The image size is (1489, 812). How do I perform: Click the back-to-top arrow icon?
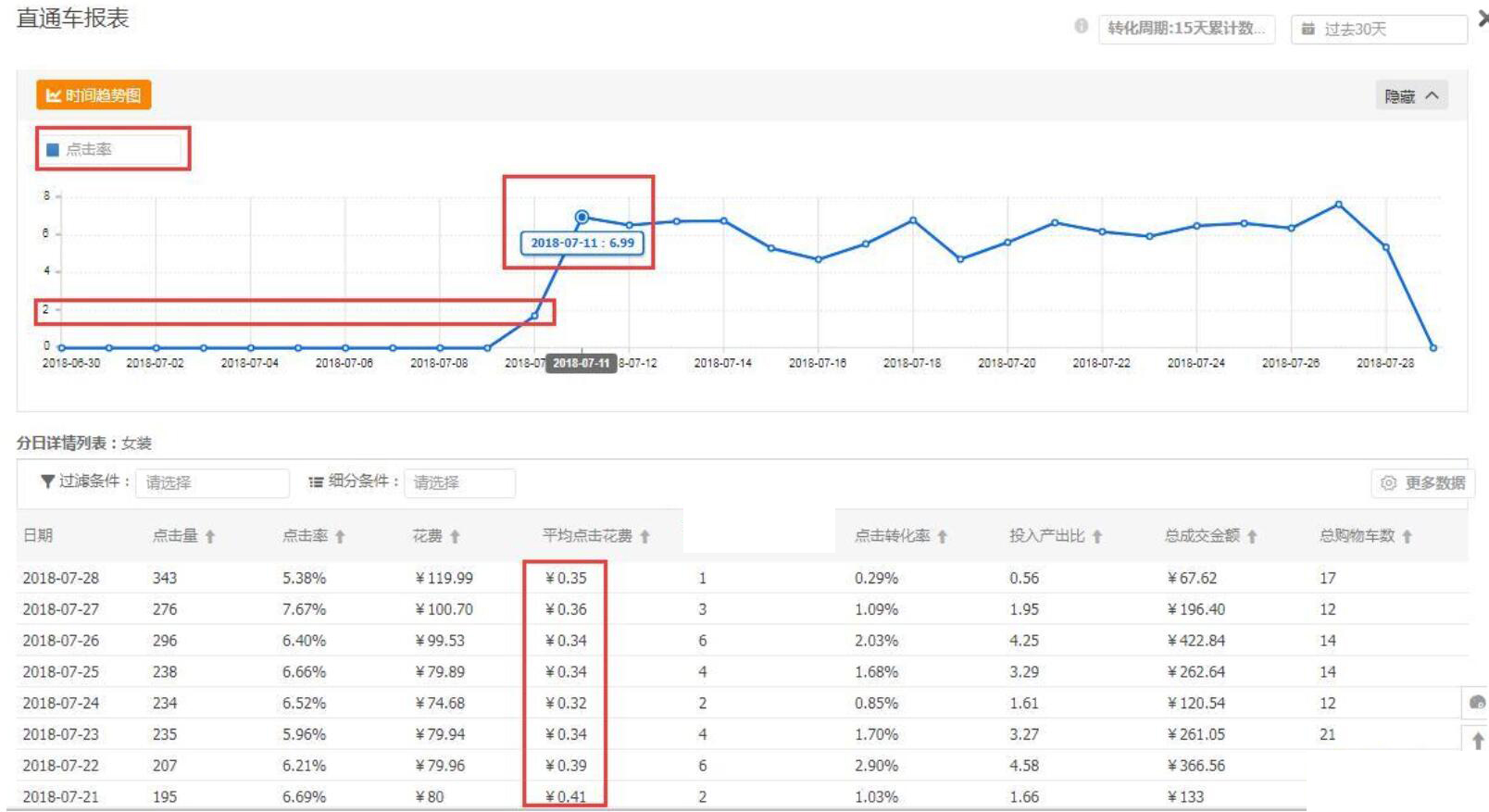pyautogui.click(x=1477, y=741)
